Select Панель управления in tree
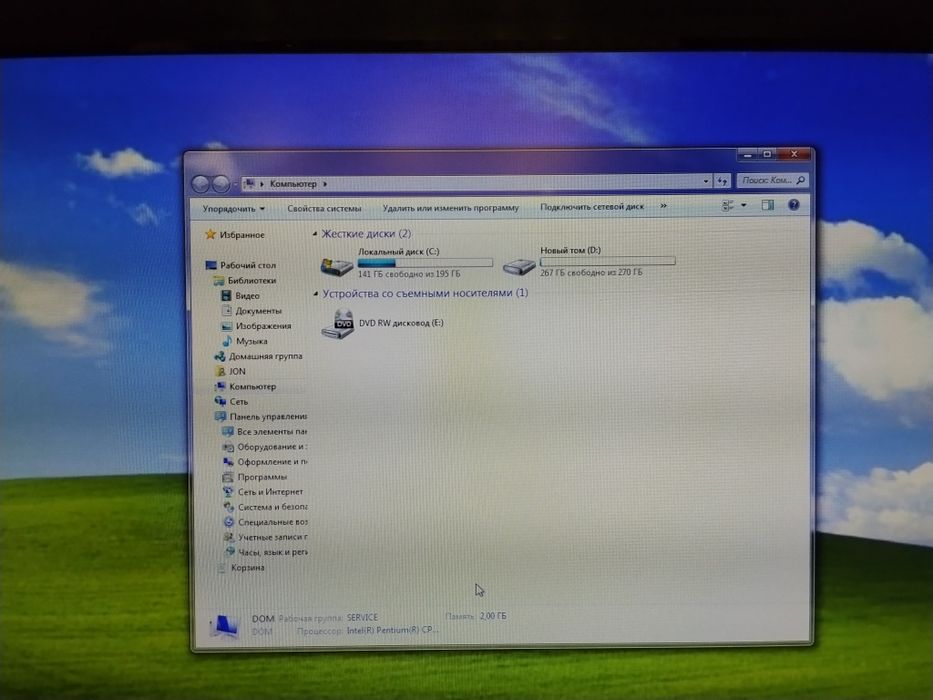The image size is (933, 700). point(268,417)
